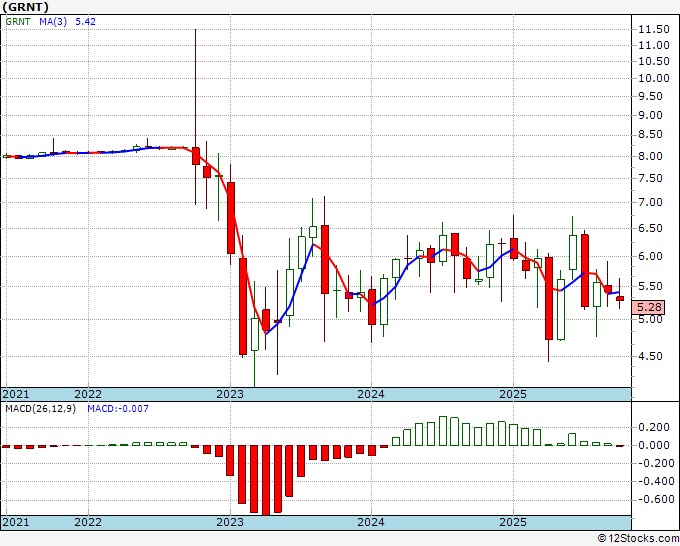This screenshot has height=546, width=680.
Task: Click the 0.000 MACD axis label
Action: click(654, 445)
